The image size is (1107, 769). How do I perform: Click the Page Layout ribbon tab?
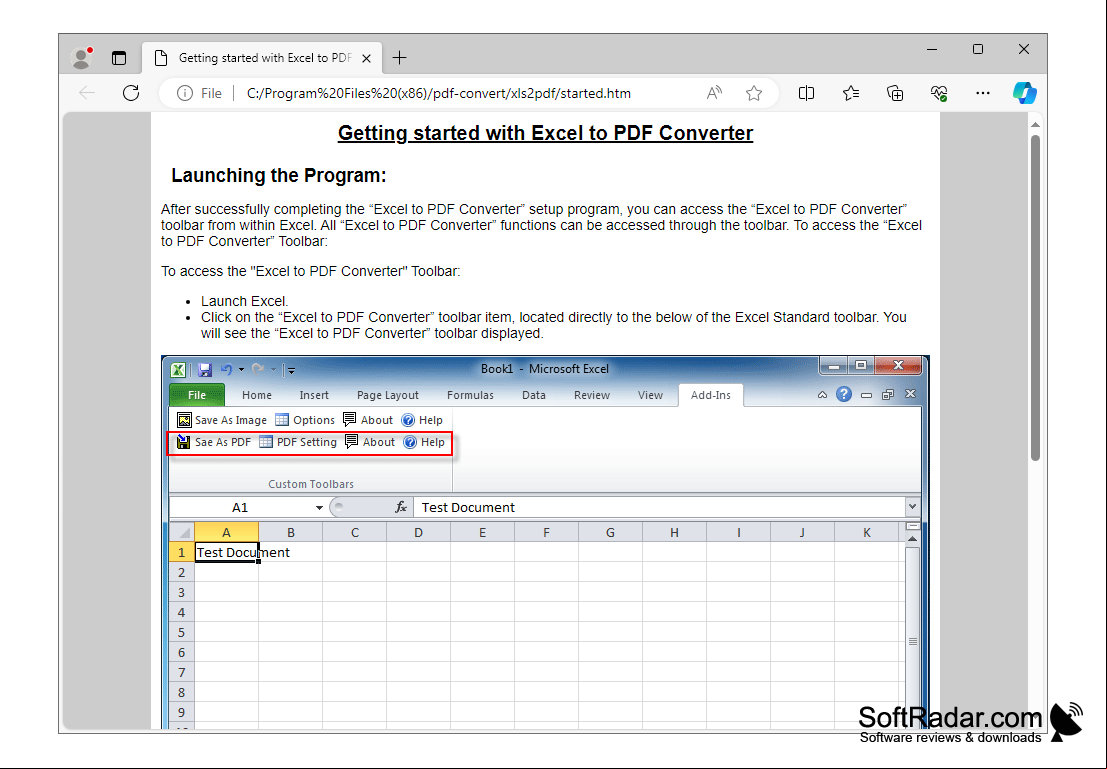(x=388, y=395)
